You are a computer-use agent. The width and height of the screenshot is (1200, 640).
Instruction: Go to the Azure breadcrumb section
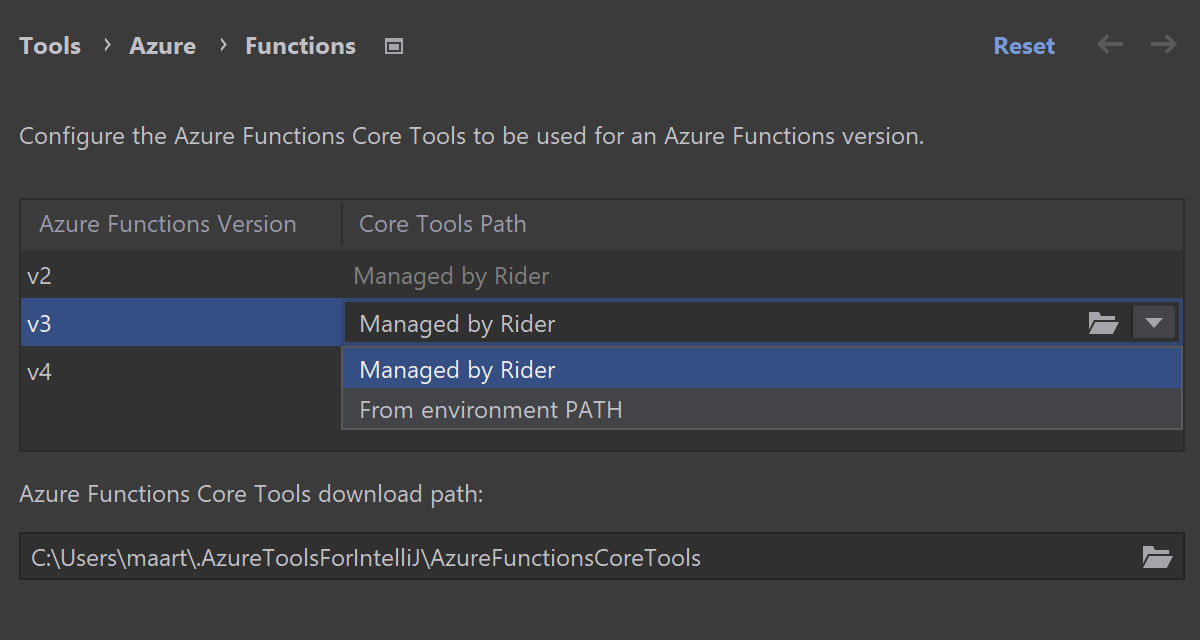[x=162, y=46]
